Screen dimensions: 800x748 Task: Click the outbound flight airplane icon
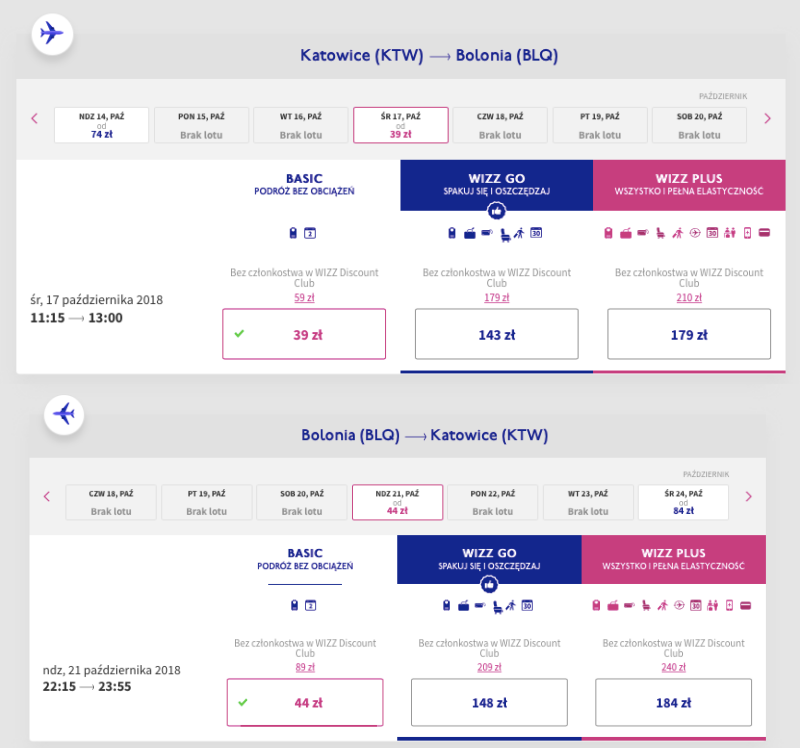(52, 34)
